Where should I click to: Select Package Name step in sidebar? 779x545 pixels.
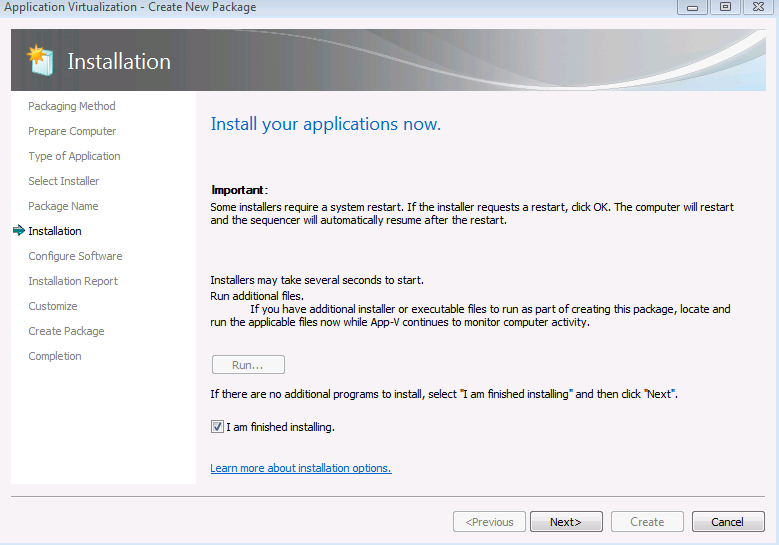63,206
